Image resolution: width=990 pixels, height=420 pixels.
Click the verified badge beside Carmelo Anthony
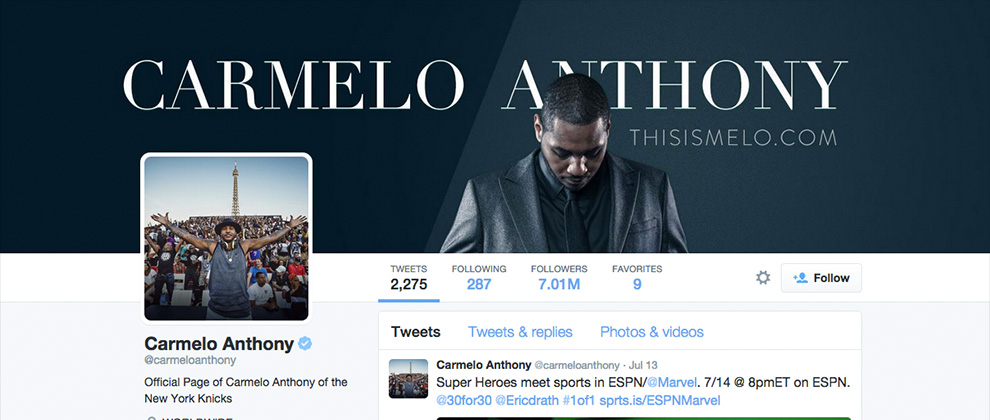pyautogui.click(x=306, y=344)
